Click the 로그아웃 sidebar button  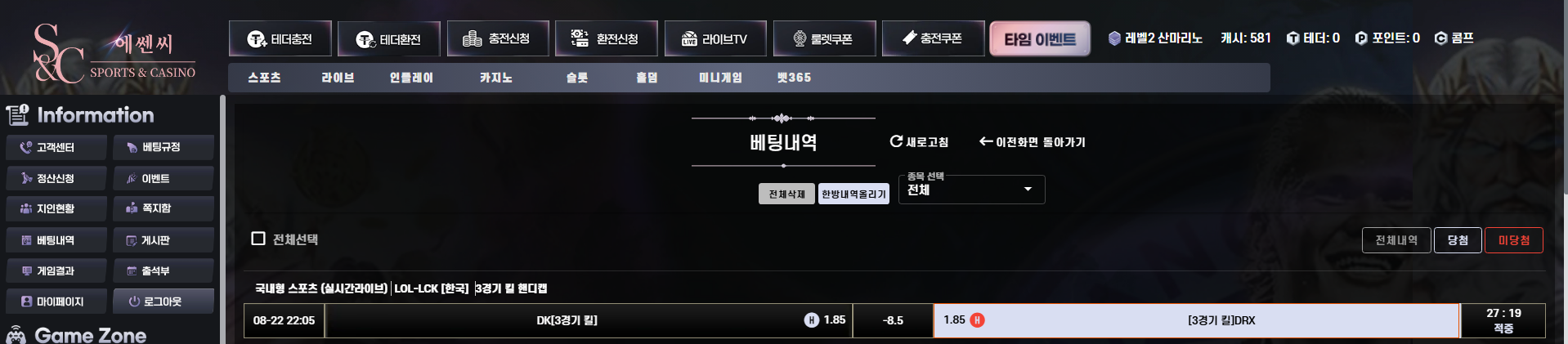tap(164, 302)
